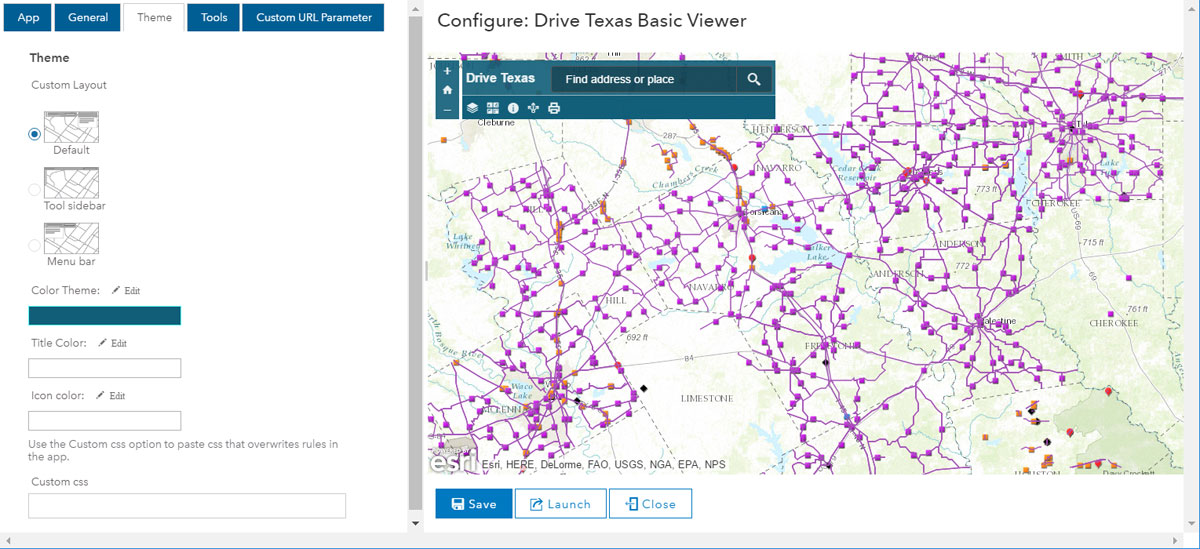
Task: Zoom in on the map with plus button
Action: (x=447, y=71)
